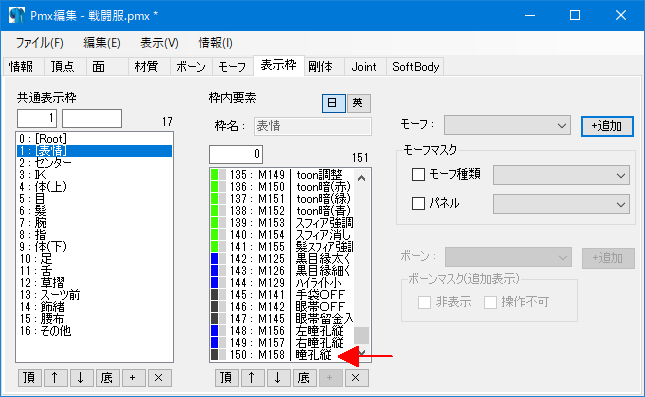Select frame 1 : [表情]
This screenshot has width=645, height=397.
click(x=94, y=151)
